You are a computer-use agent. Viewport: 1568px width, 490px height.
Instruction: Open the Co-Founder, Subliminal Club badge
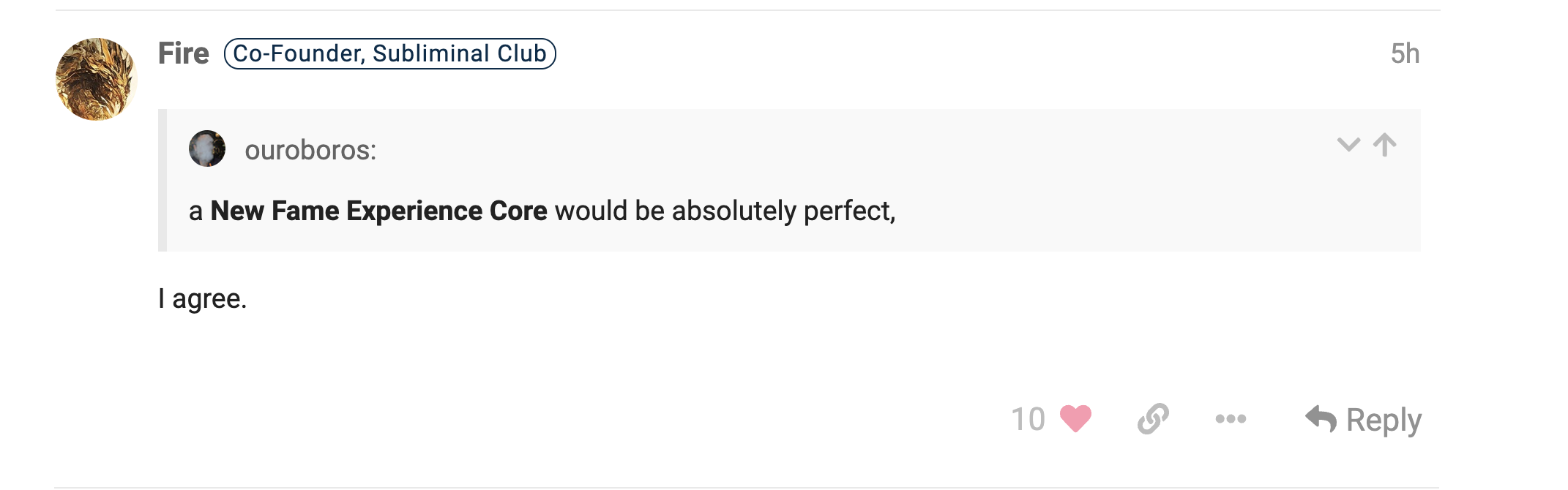(390, 53)
